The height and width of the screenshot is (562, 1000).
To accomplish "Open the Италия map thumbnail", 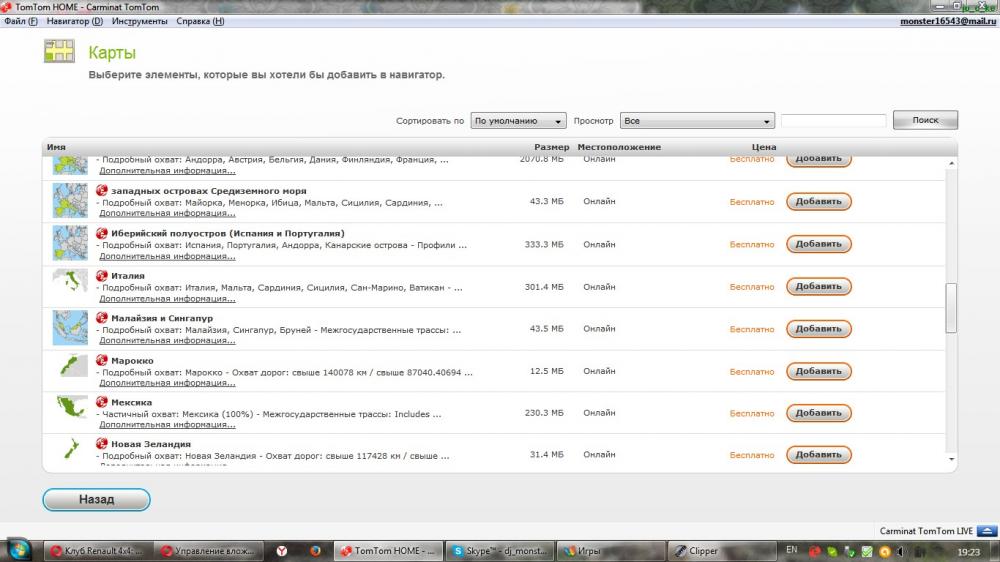I will point(70,281).
